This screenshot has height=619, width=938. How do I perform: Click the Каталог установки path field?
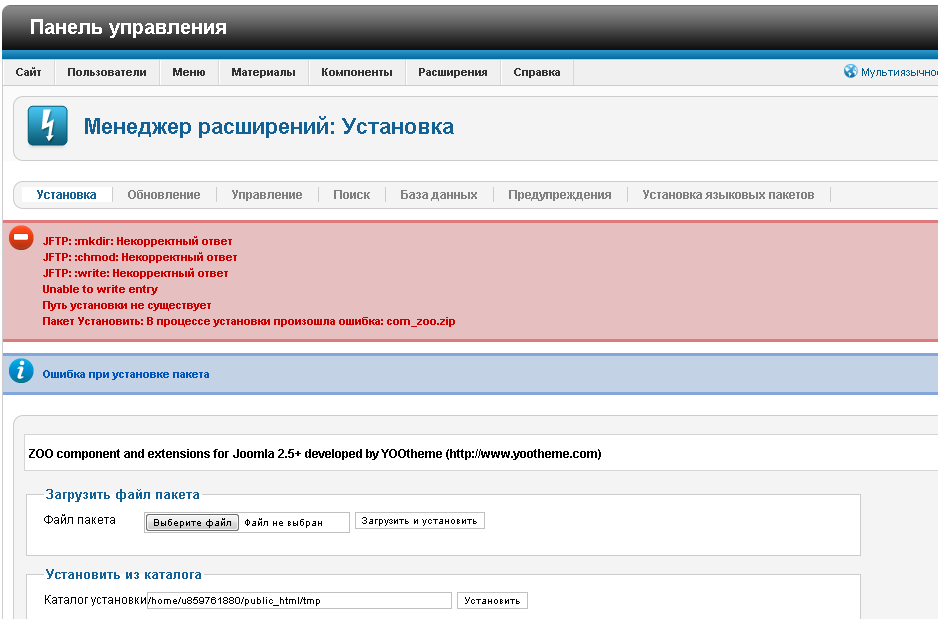click(x=299, y=601)
